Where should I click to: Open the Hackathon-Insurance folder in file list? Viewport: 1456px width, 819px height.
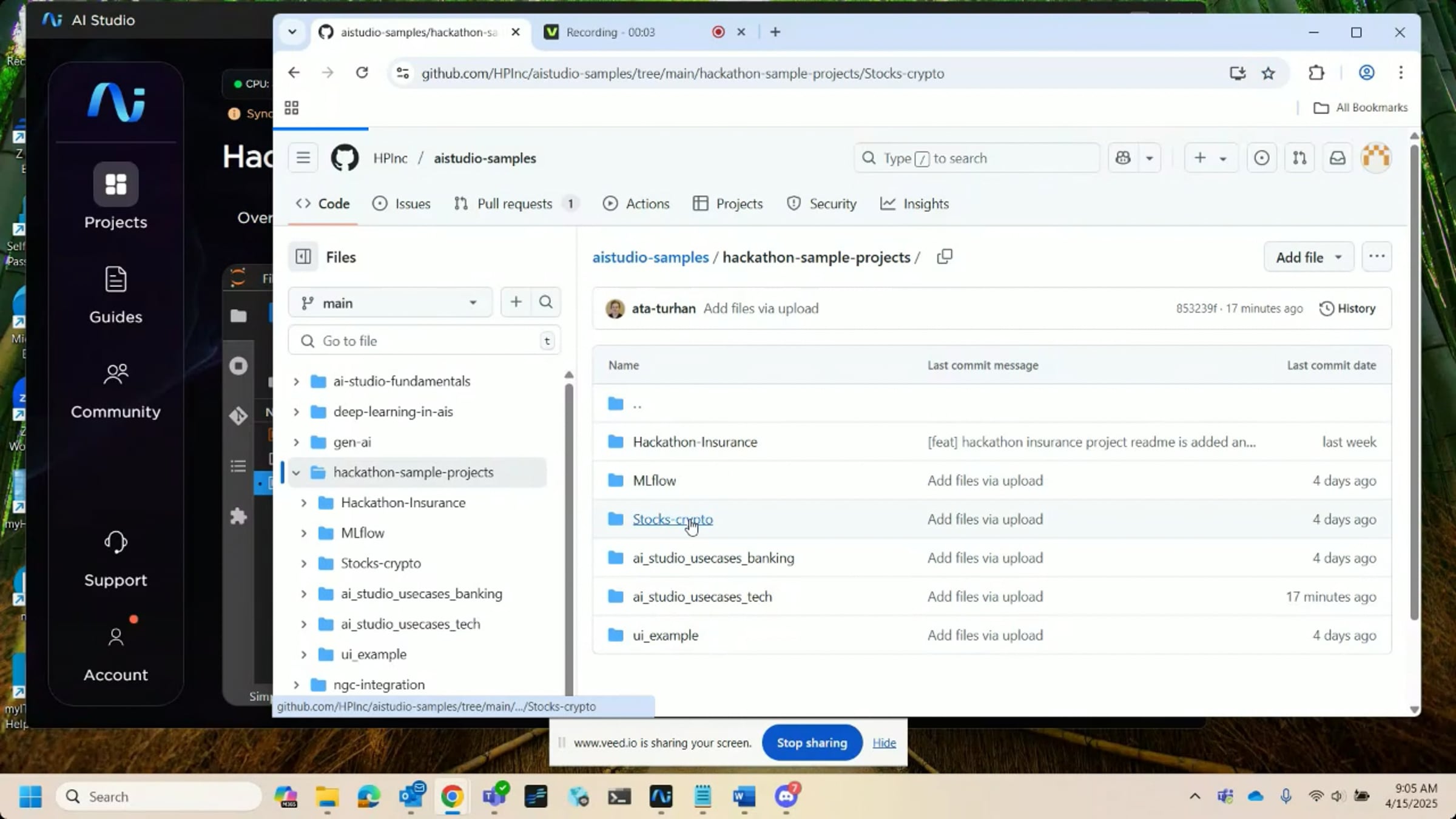[x=695, y=442]
